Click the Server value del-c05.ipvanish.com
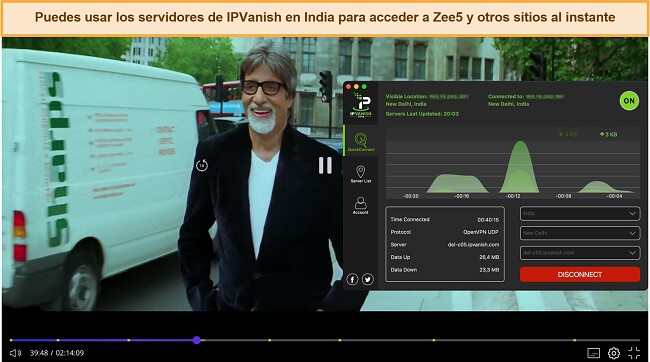The width and height of the screenshot is (650, 362). click(x=473, y=245)
